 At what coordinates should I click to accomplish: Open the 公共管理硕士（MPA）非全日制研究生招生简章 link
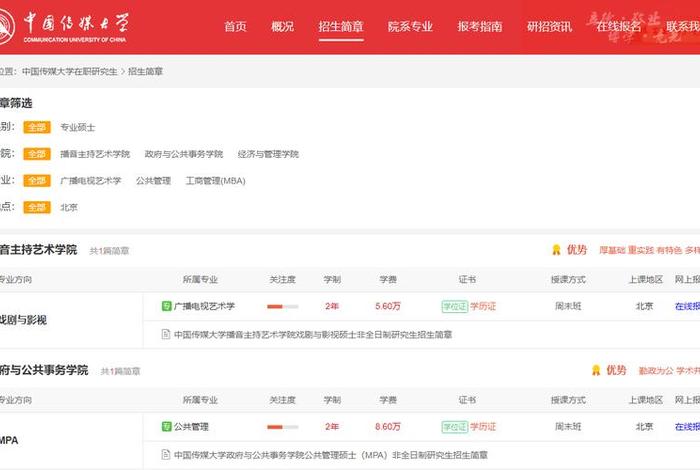click(x=331, y=455)
